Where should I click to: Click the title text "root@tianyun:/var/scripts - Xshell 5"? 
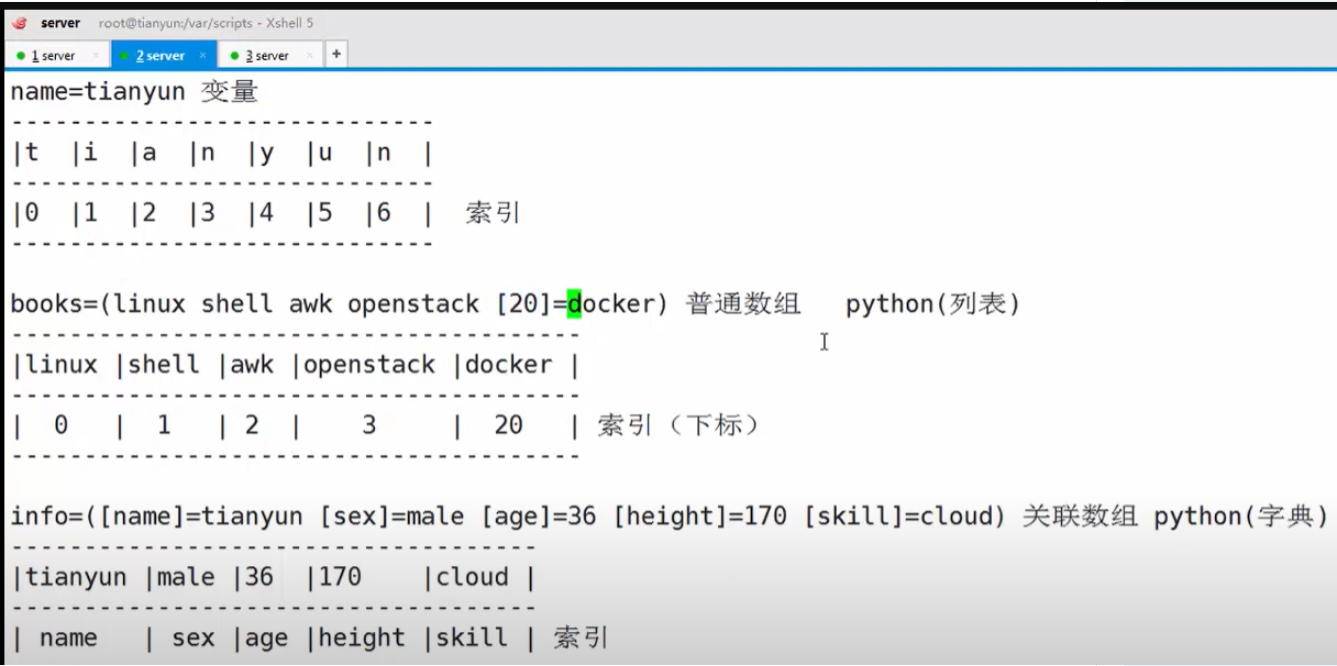206,23
